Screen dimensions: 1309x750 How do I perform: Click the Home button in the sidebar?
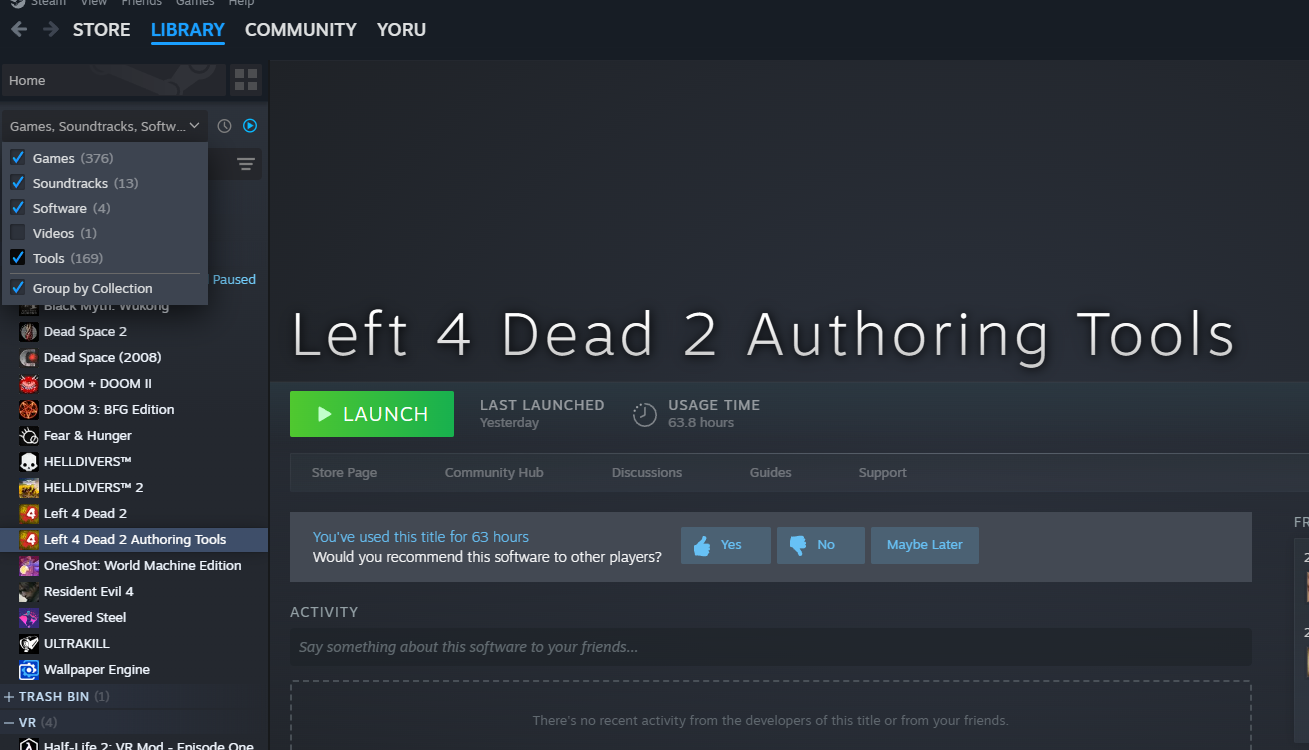click(x=113, y=80)
